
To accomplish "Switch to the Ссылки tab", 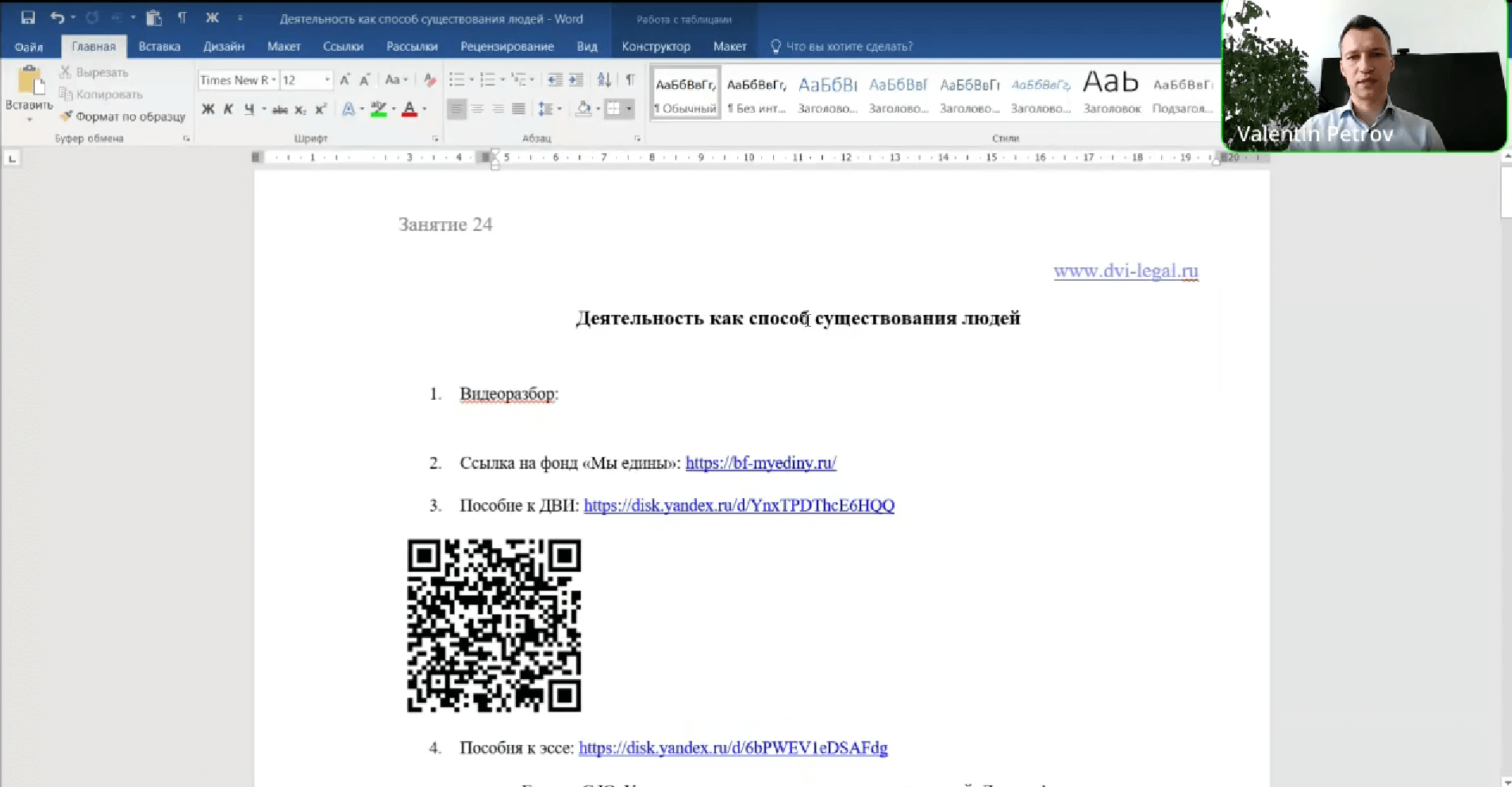I will [343, 47].
